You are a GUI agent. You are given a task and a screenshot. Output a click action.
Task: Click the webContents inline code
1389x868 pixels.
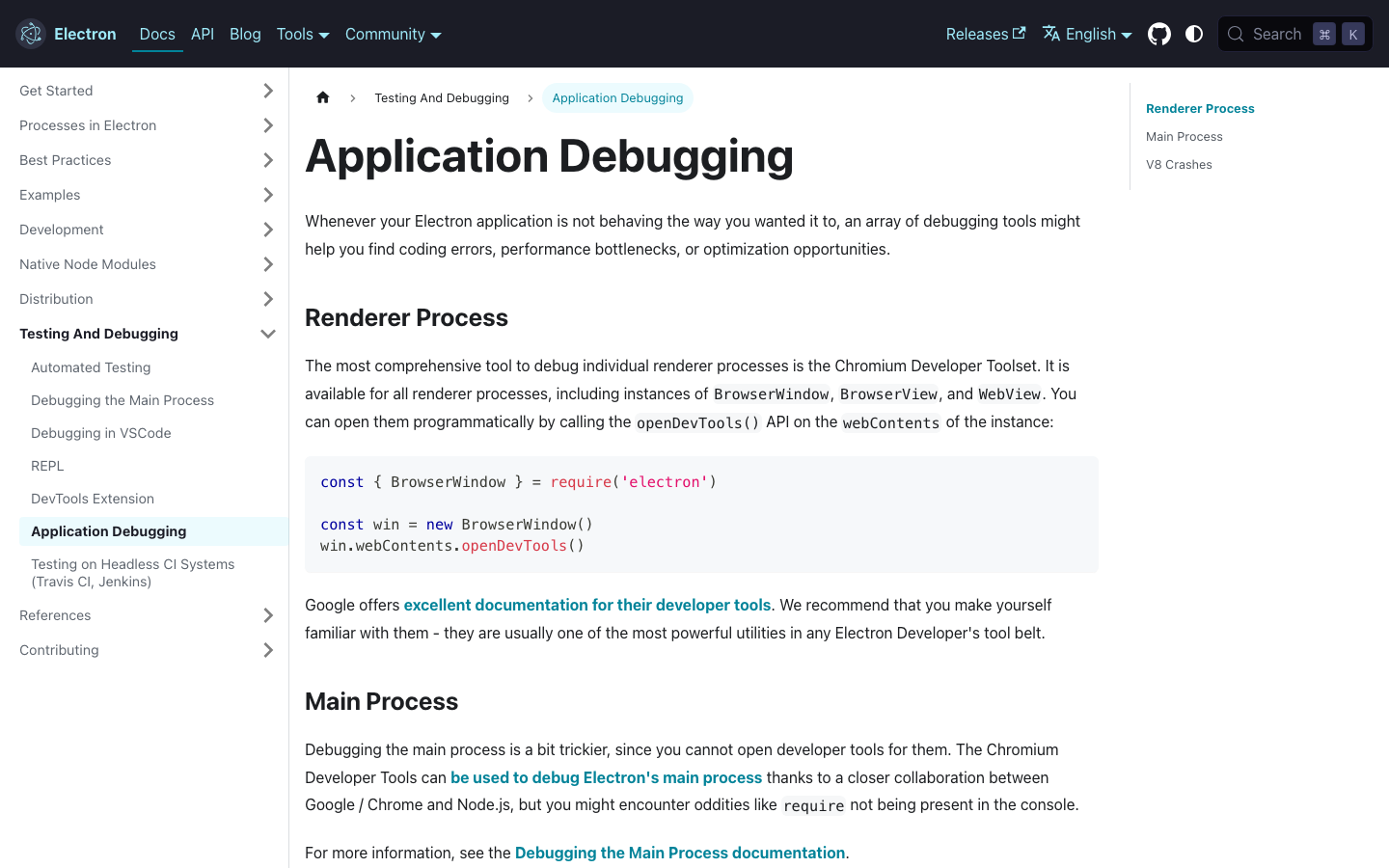pos(891,422)
